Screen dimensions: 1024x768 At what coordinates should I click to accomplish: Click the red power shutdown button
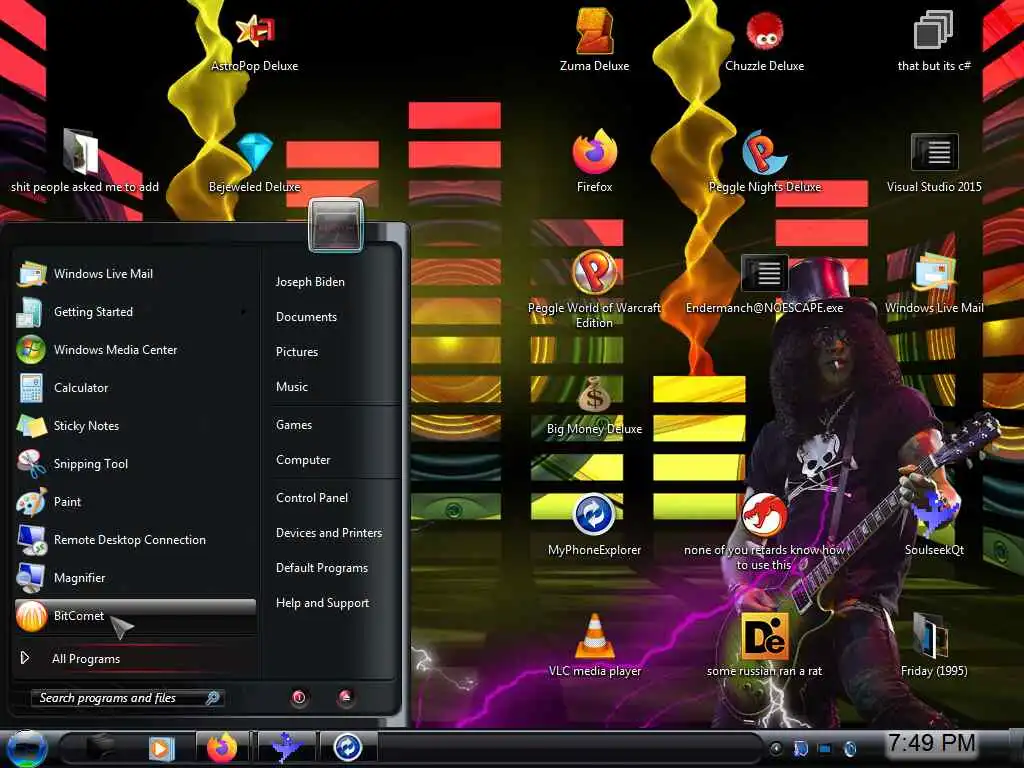pyautogui.click(x=298, y=697)
